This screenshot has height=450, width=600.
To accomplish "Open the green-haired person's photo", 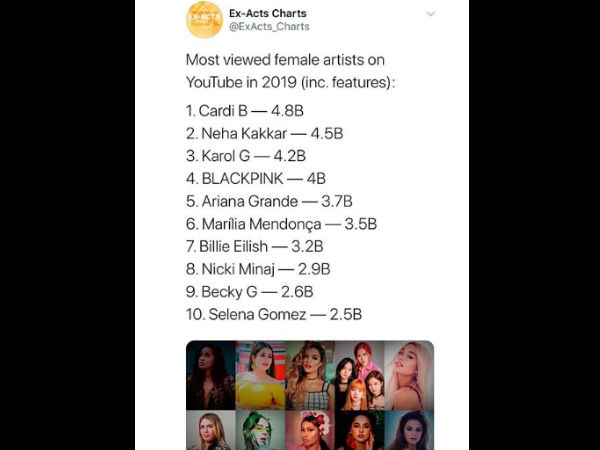I will pos(260,430).
